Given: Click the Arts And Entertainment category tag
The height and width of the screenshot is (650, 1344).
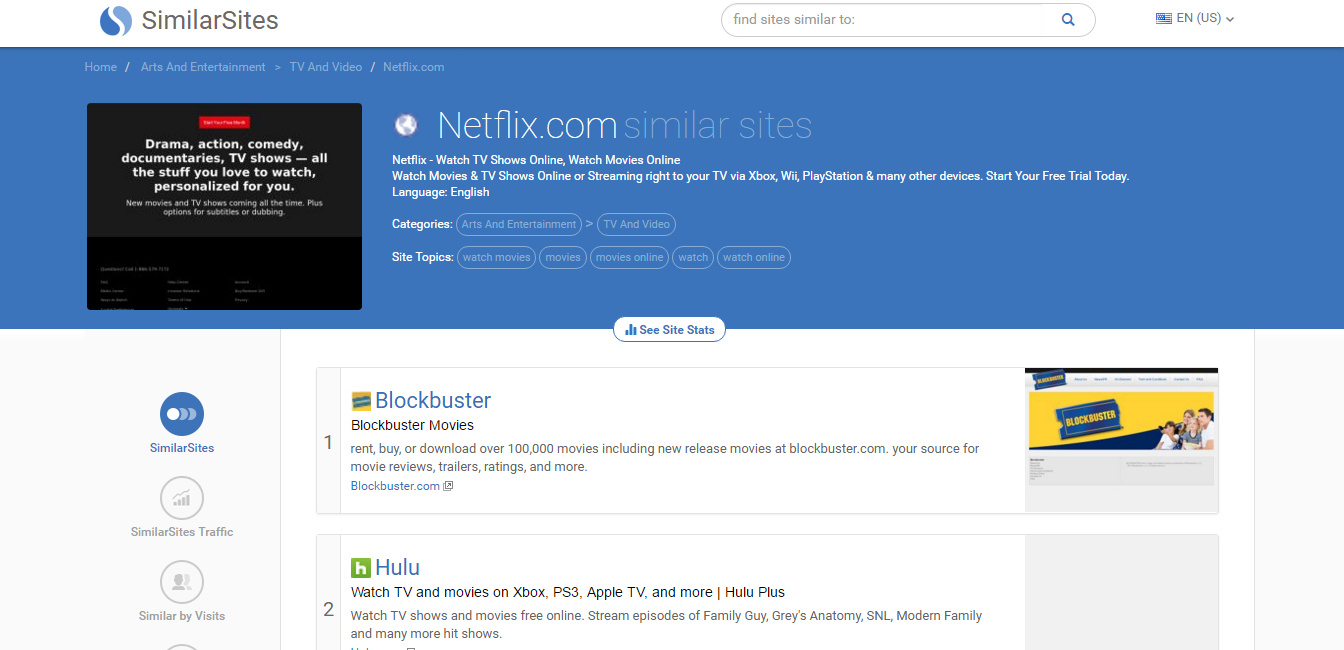Looking at the screenshot, I should click(x=519, y=224).
